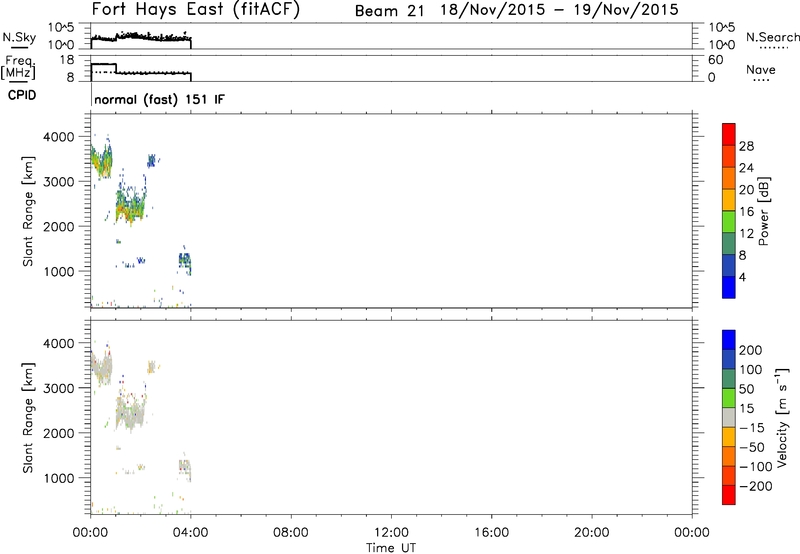Click 'normal (fast) 151 IF' text
Screen dimensions: 800x554
pyautogui.click(x=159, y=99)
